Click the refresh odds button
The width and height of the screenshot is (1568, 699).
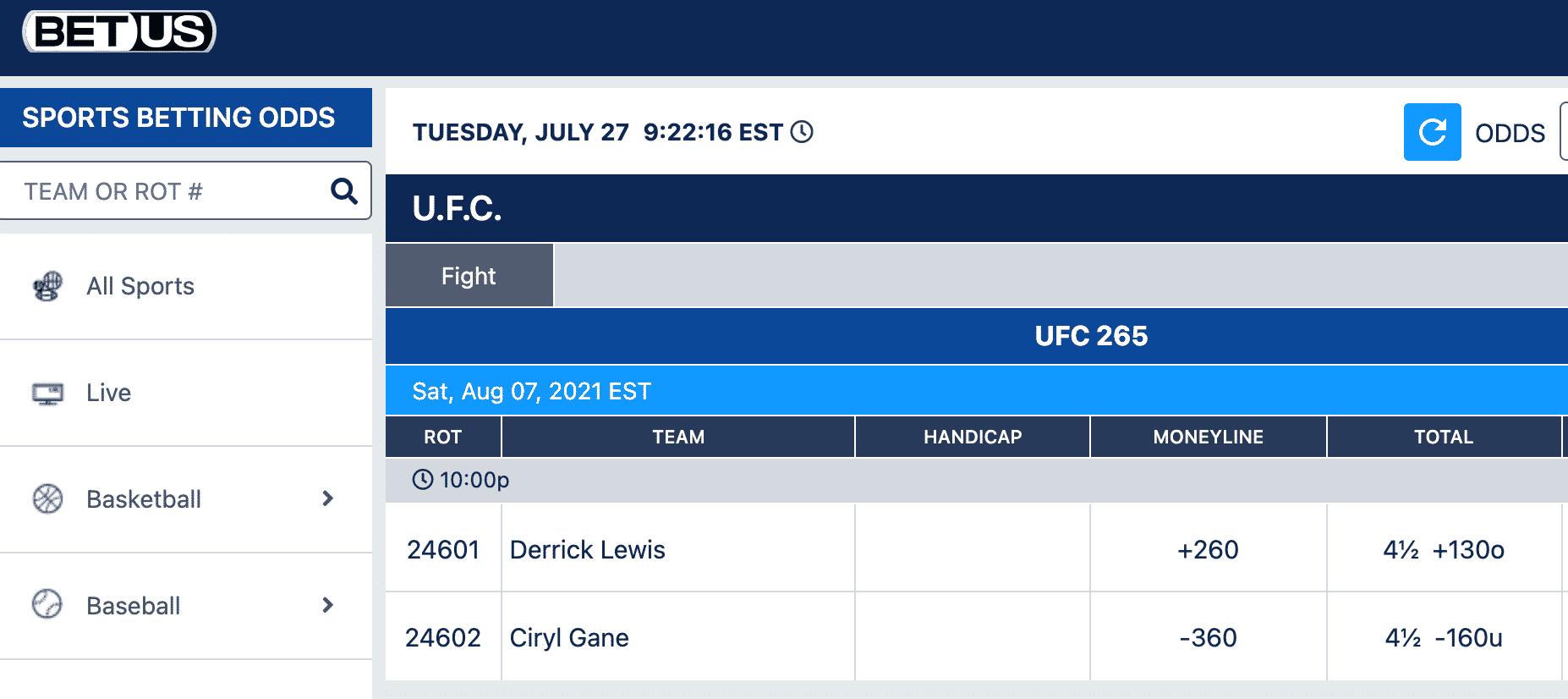pyautogui.click(x=1432, y=132)
